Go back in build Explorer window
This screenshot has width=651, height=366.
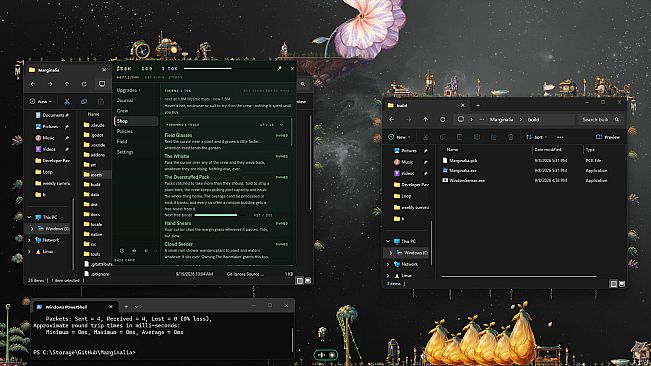pyautogui.click(x=392, y=120)
